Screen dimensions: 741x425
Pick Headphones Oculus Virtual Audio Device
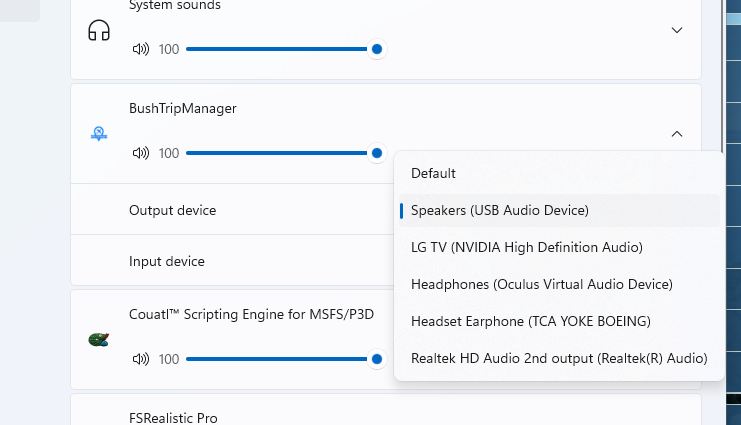tap(541, 284)
